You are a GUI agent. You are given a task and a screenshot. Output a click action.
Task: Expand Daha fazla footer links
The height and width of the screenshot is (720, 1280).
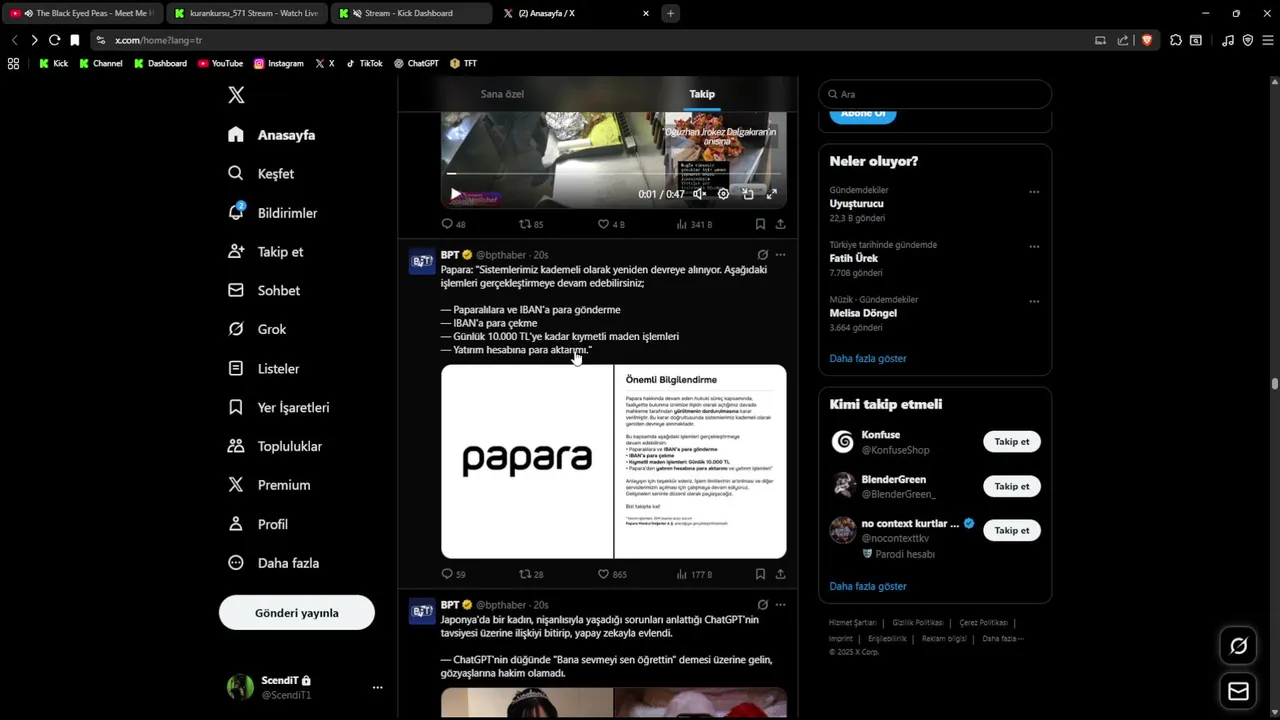[1002, 638]
